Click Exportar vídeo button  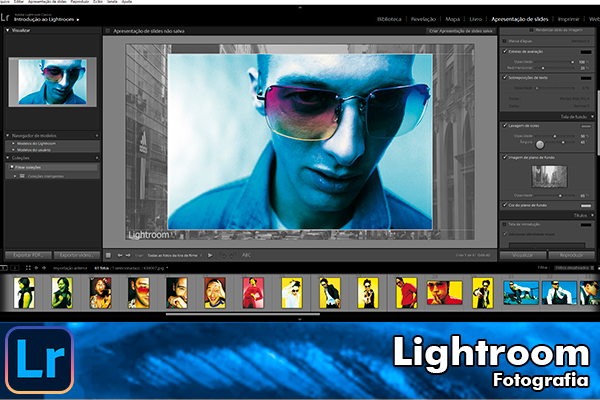click(77, 255)
